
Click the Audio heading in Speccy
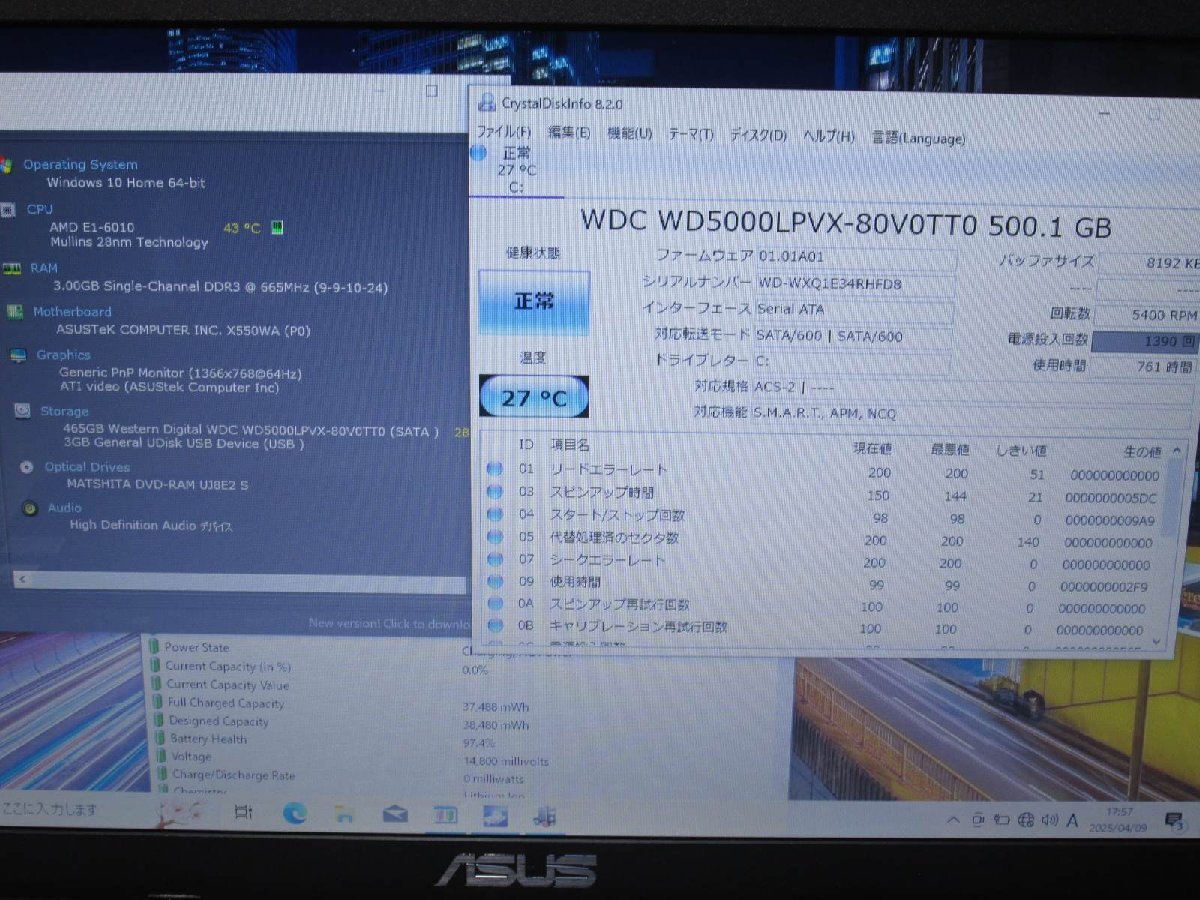[x=65, y=508]
